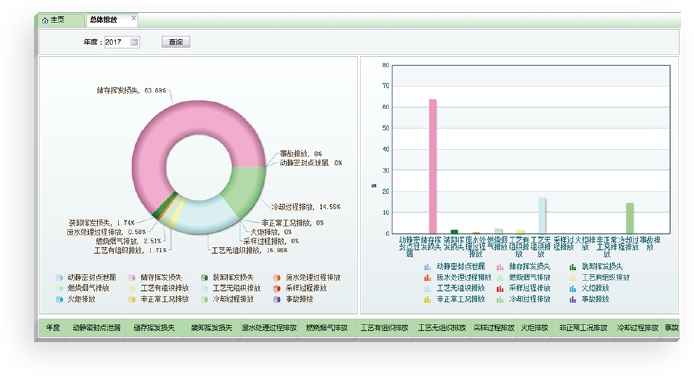Click the 查询 query button
Image resolution: width=694 pixels, height=376 pixels.
[176, 42]
